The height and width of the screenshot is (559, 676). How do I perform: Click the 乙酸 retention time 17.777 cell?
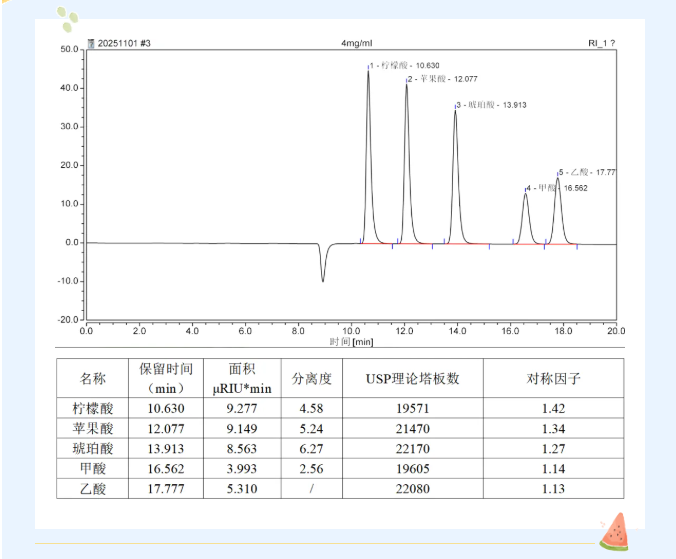(x=166, y=488)
